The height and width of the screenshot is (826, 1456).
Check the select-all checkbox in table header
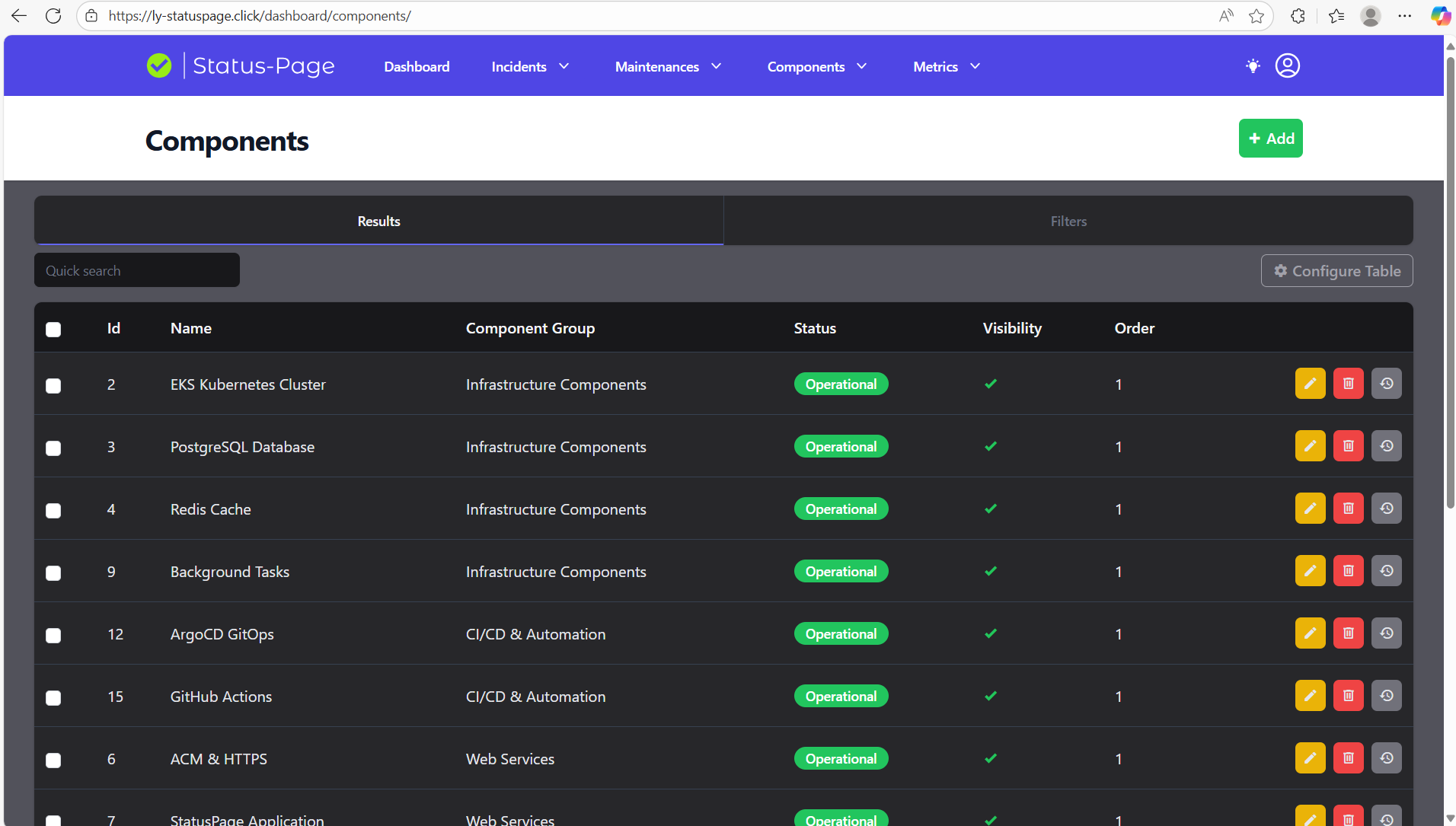point(53,329)
